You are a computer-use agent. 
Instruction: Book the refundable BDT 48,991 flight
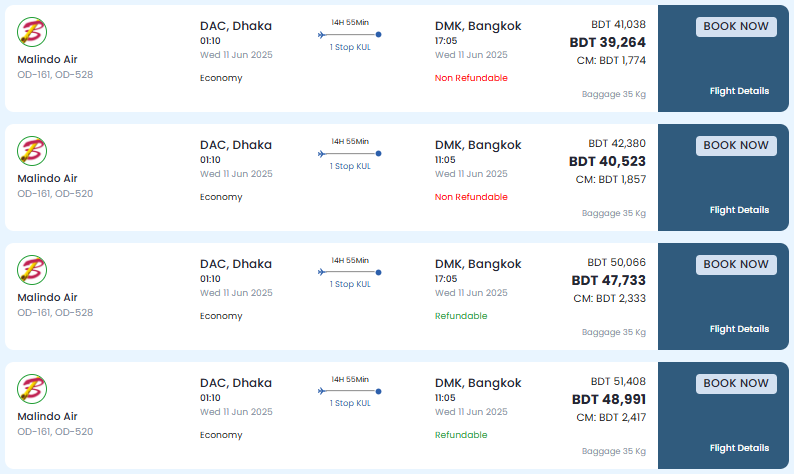pyautogui.click(x=736, y=384)
